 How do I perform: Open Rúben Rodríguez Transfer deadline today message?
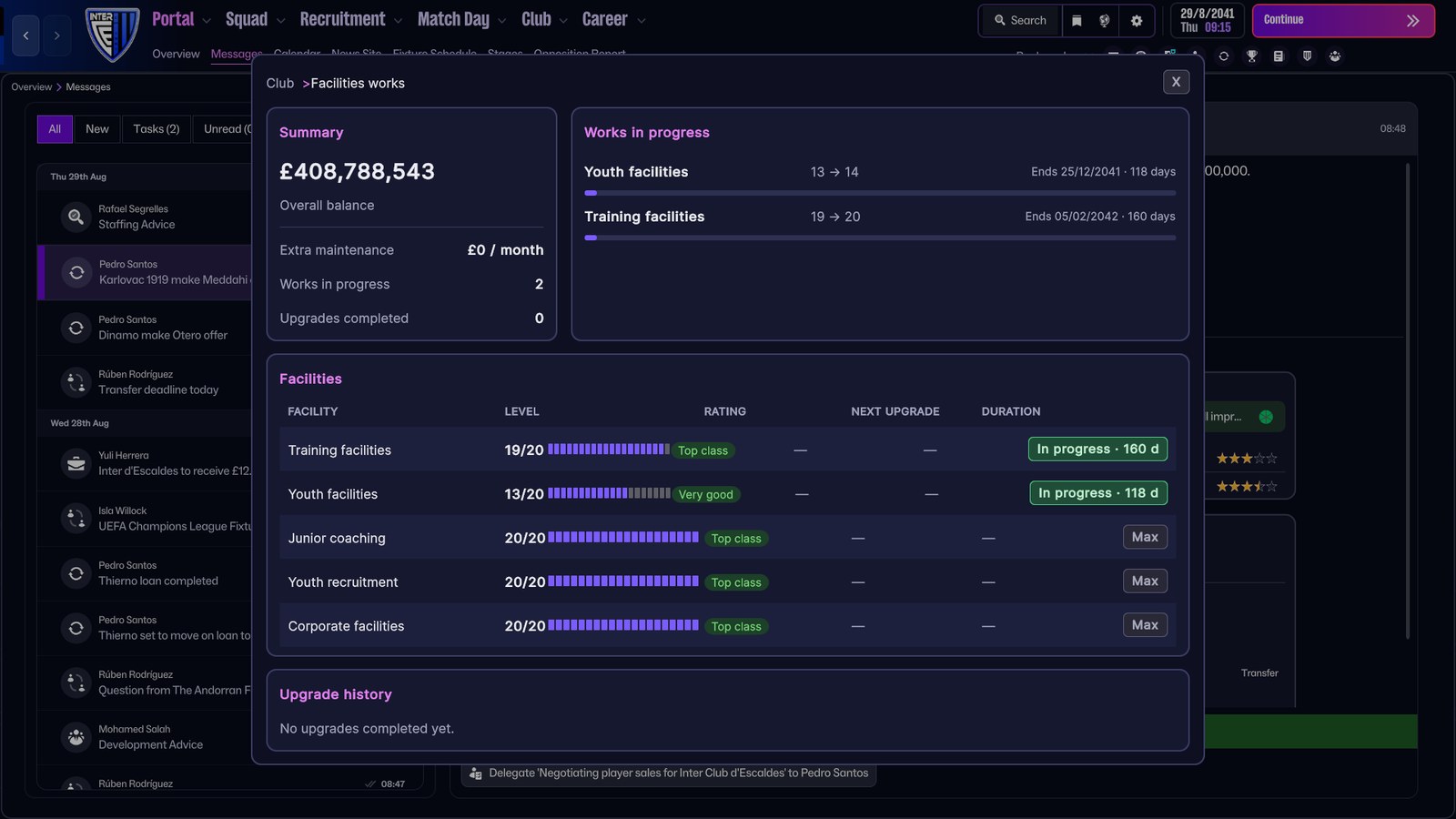pos(146,382)
